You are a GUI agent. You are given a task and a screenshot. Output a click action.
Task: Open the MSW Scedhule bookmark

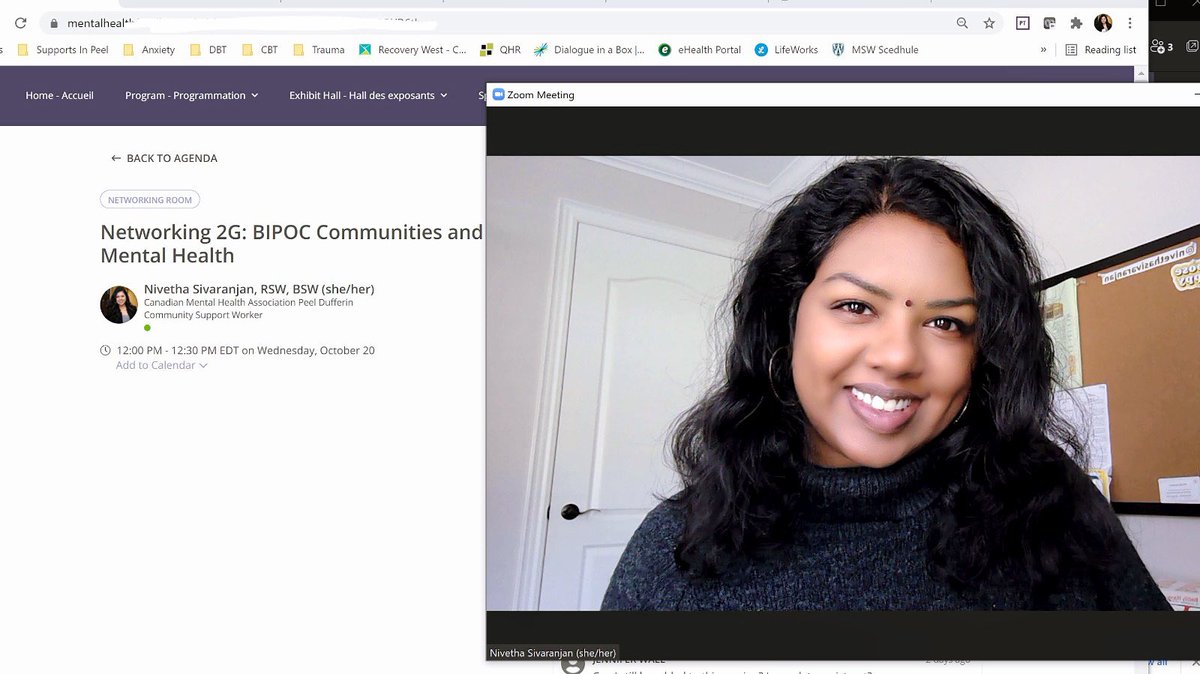pos(875,50)
